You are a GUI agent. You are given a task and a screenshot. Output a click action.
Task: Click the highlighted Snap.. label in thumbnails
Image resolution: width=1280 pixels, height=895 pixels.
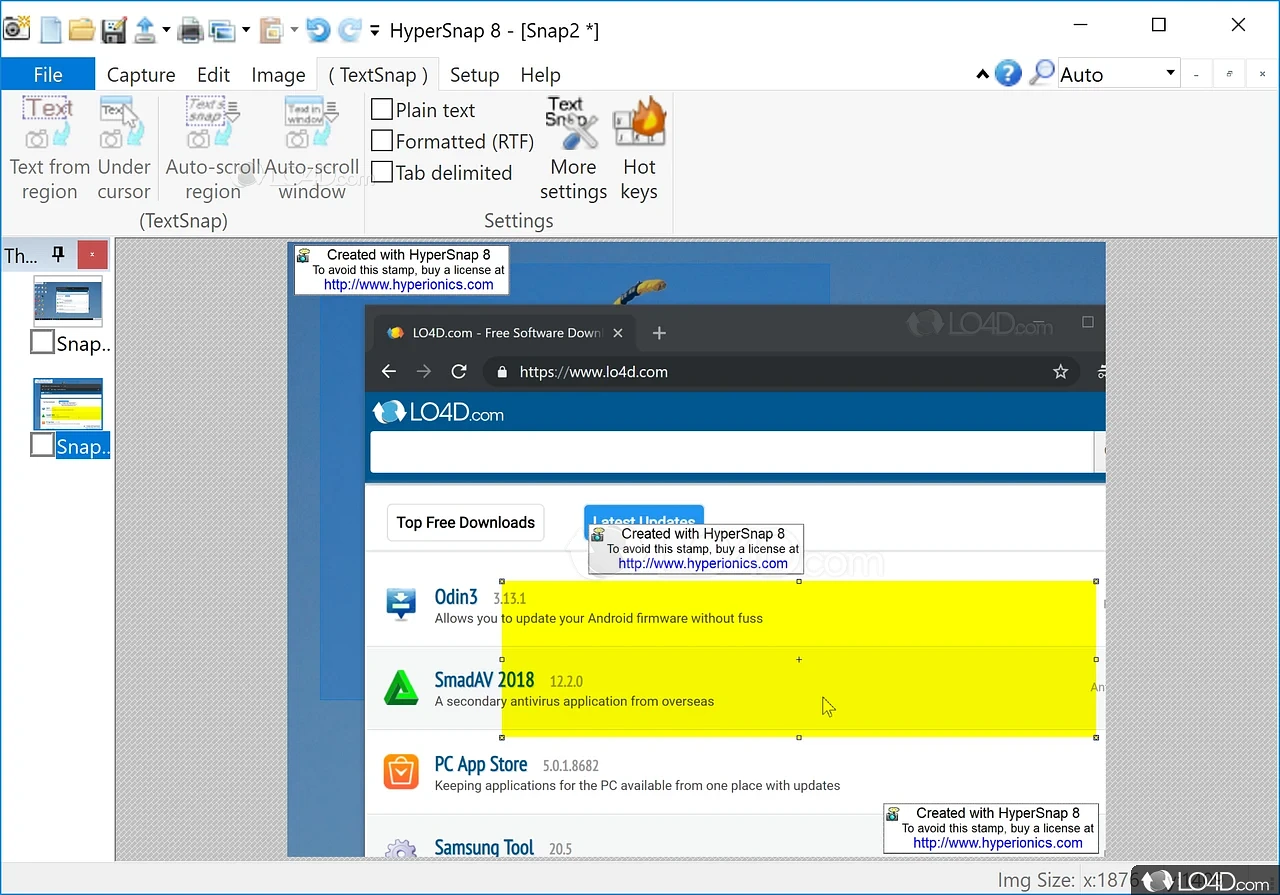point(83,446)
